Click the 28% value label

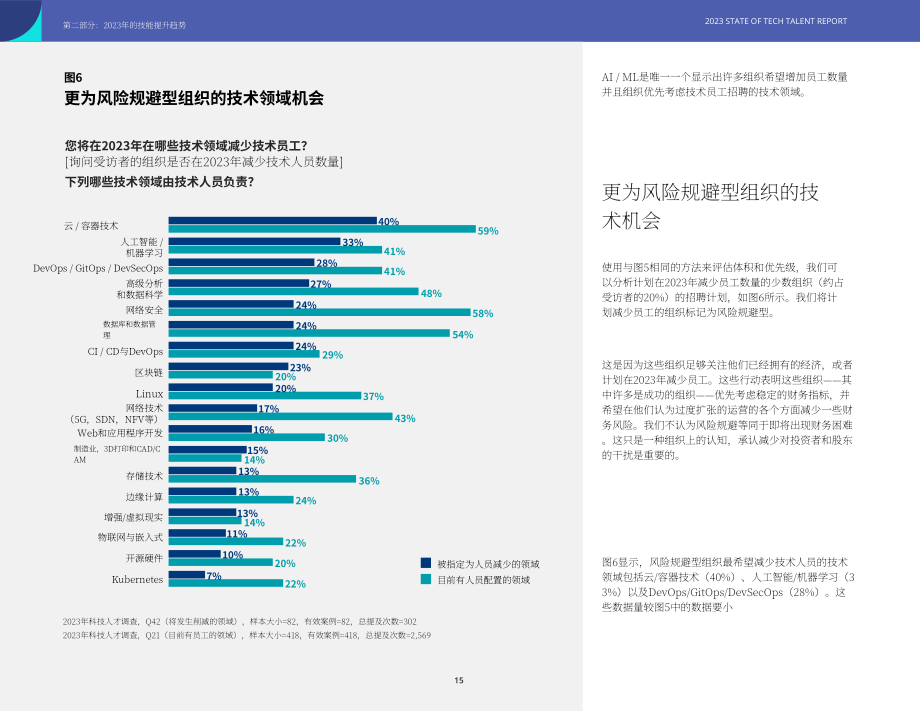pos(326,263)
